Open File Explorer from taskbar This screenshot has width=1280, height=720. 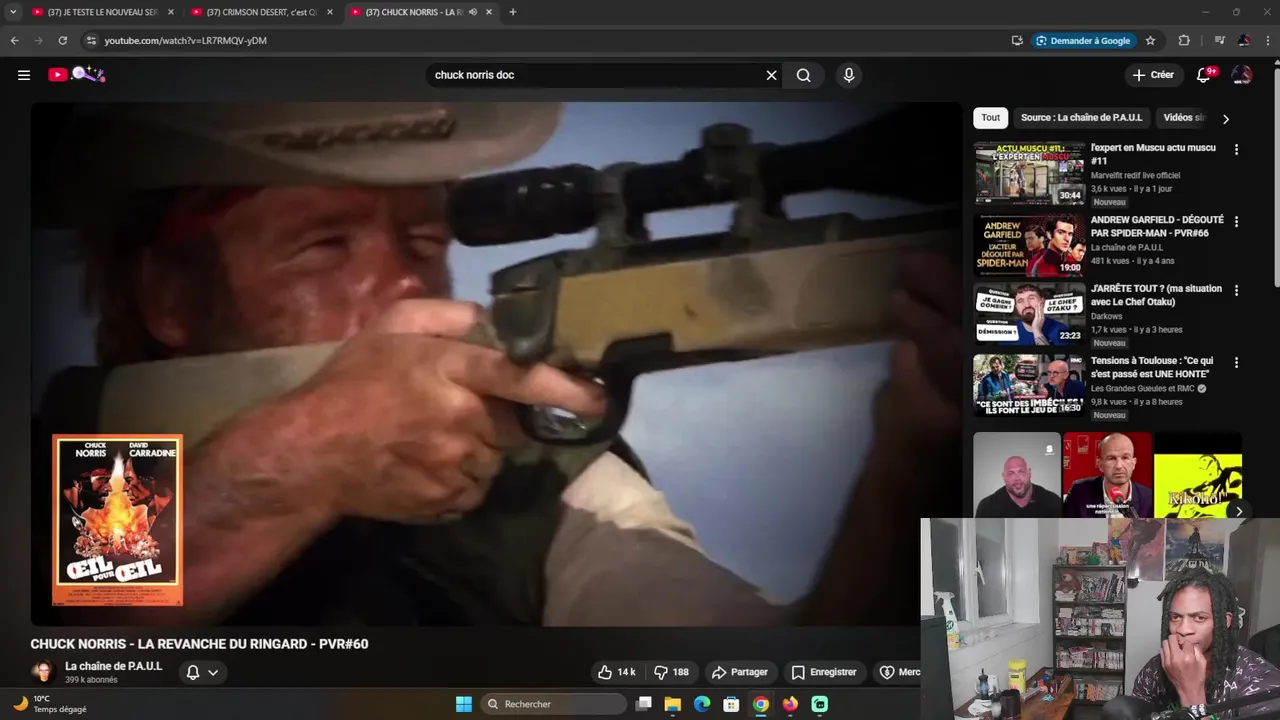click(673, 704)
